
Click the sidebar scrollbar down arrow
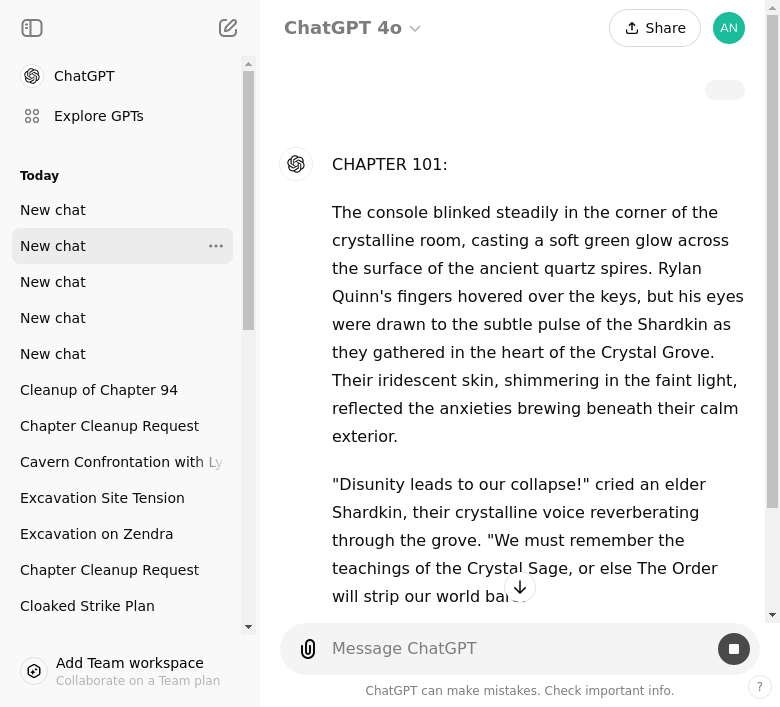[249, 627]
